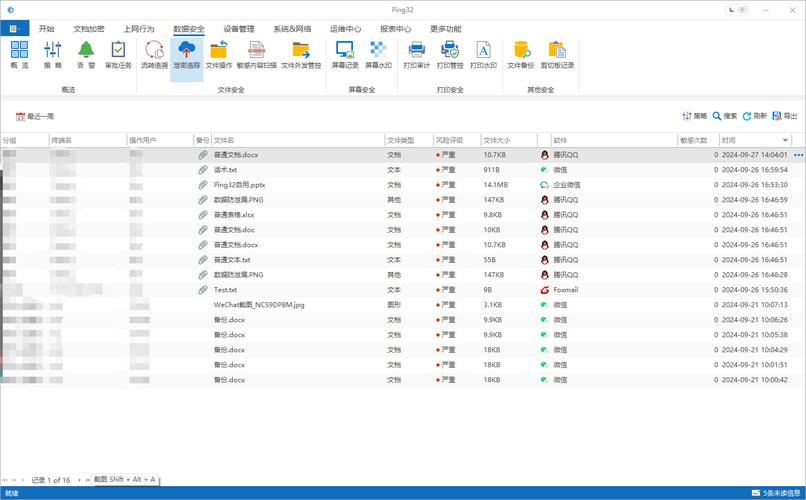Select the 泄密追踪 cloud upload icon
This screenshot has height=500, width=806.
point(187,49)
